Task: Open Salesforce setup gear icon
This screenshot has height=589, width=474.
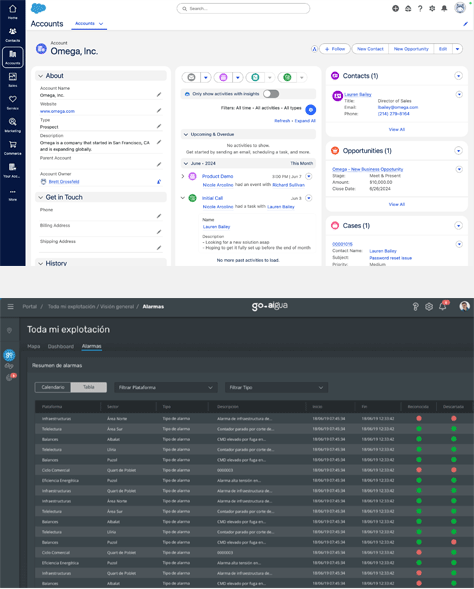Action: click(432, 8)
